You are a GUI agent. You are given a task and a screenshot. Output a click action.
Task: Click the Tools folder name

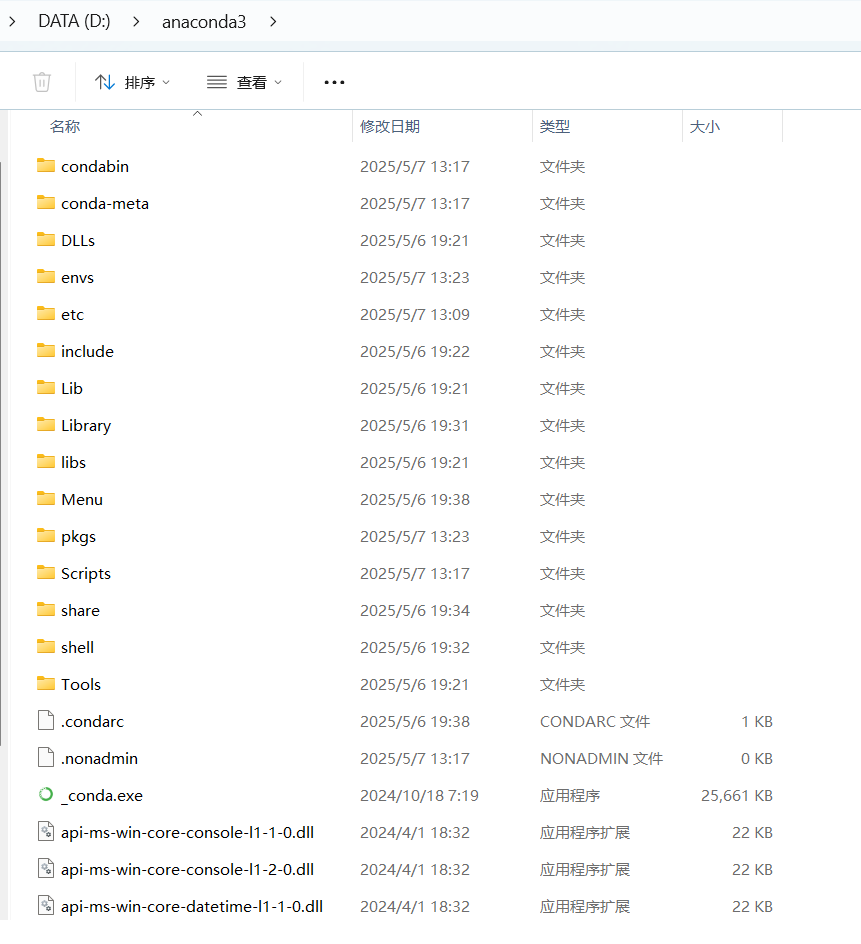pos(81,685)
